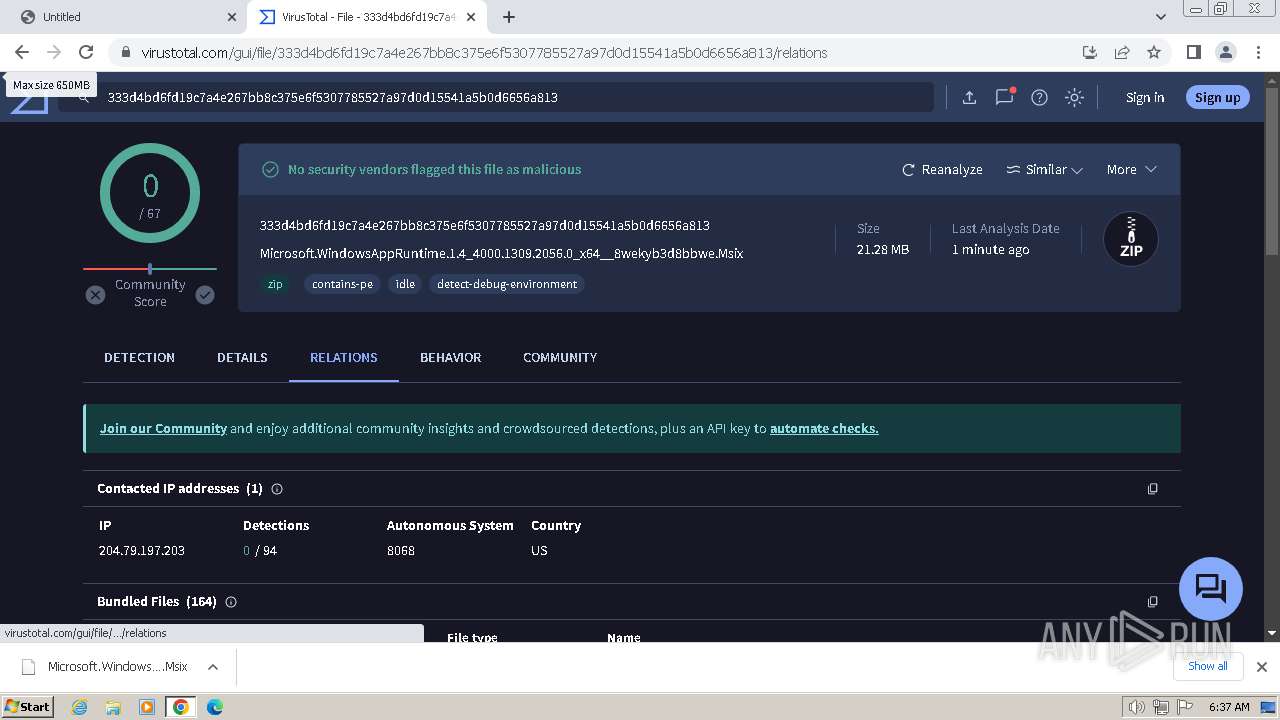Screen dimensions: 1280x720
Task: Click the install/download icon in address bar
Action: [x=1090, y=52]
